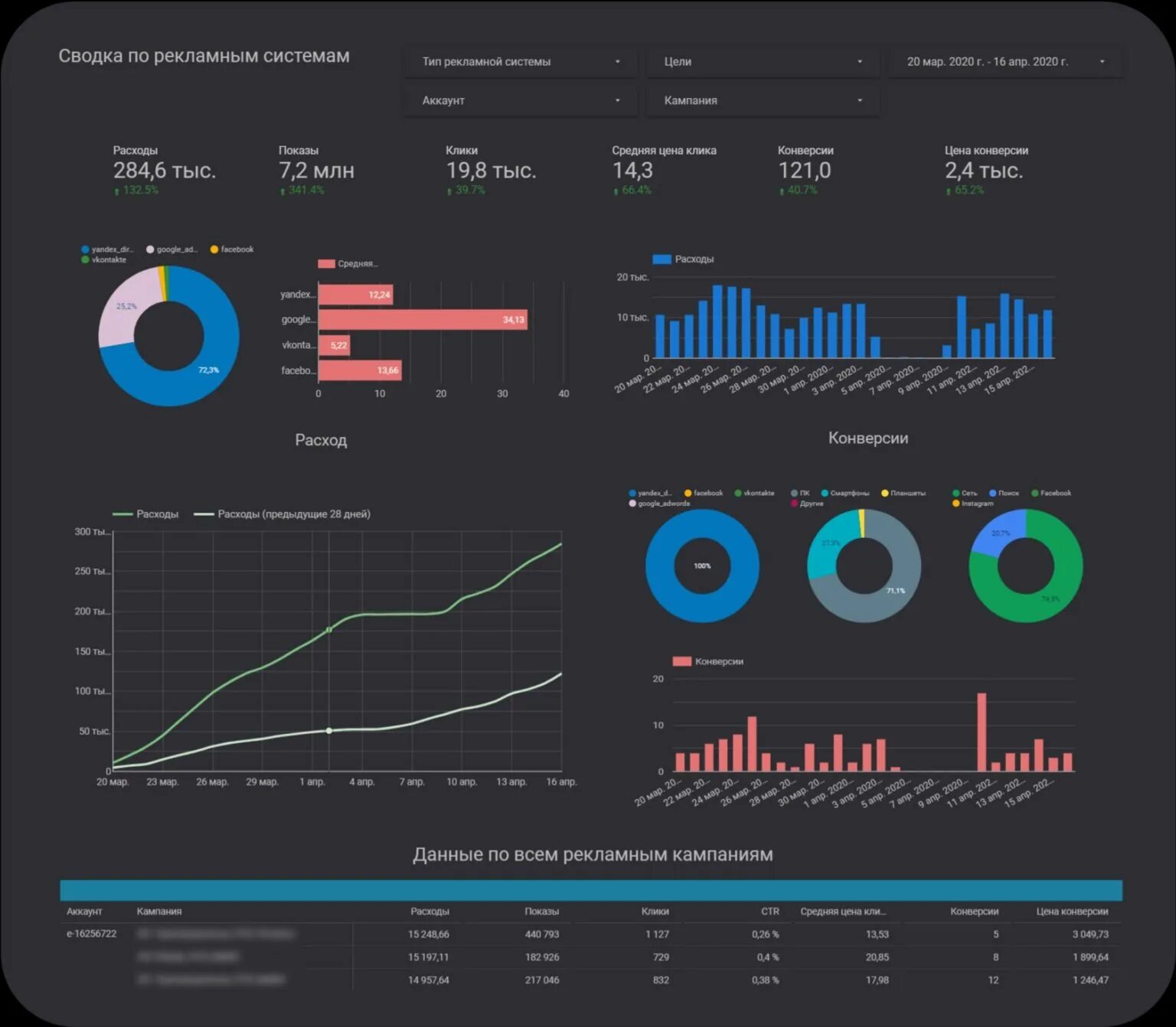Click the Расходы (предыдущие 28 дней) legend entry

click(282, 514)
